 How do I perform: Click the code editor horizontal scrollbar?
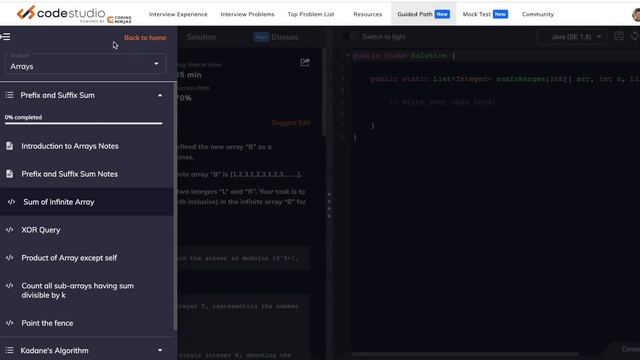tap(464, 354)
